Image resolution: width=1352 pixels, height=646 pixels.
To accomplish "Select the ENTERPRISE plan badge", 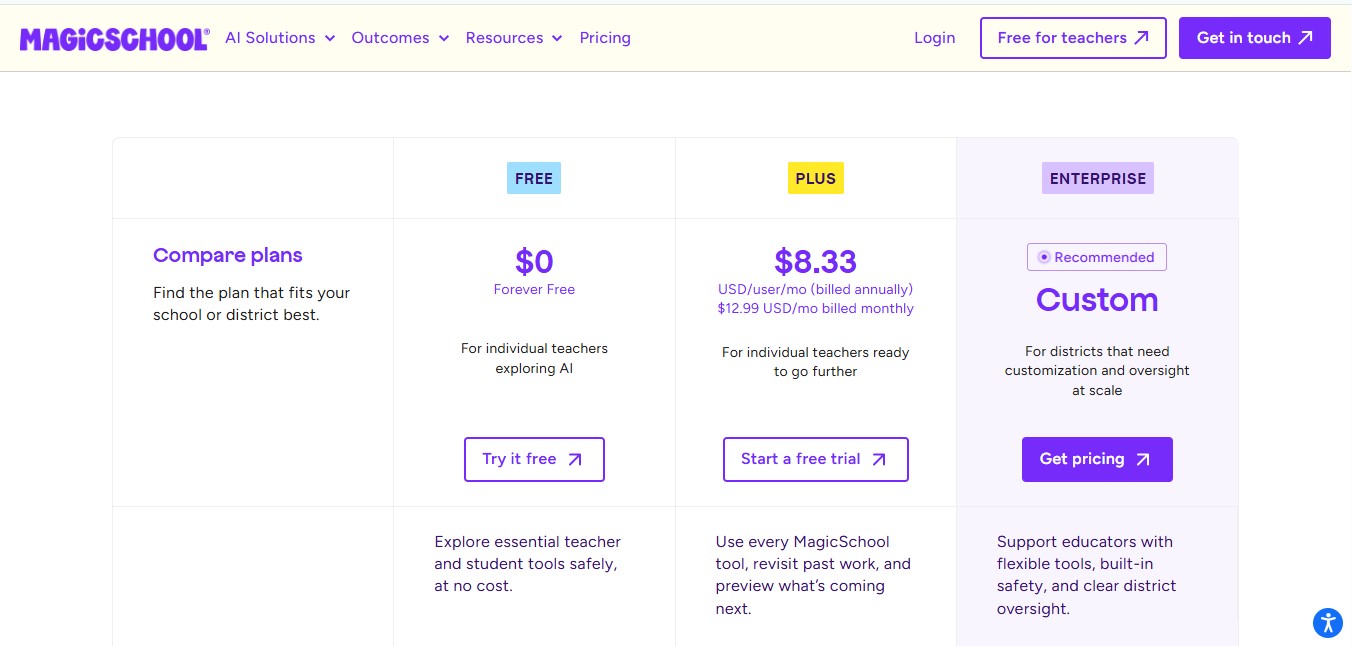I will (1098, 178).
